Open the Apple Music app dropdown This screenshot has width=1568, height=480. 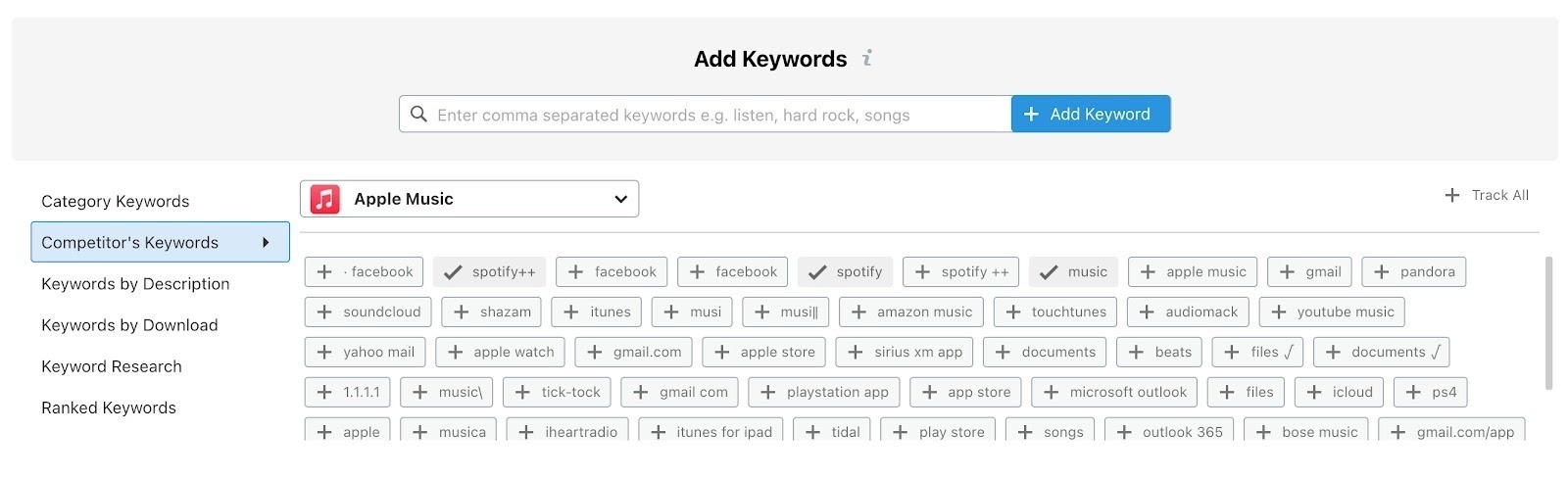(x=620, y=199)
